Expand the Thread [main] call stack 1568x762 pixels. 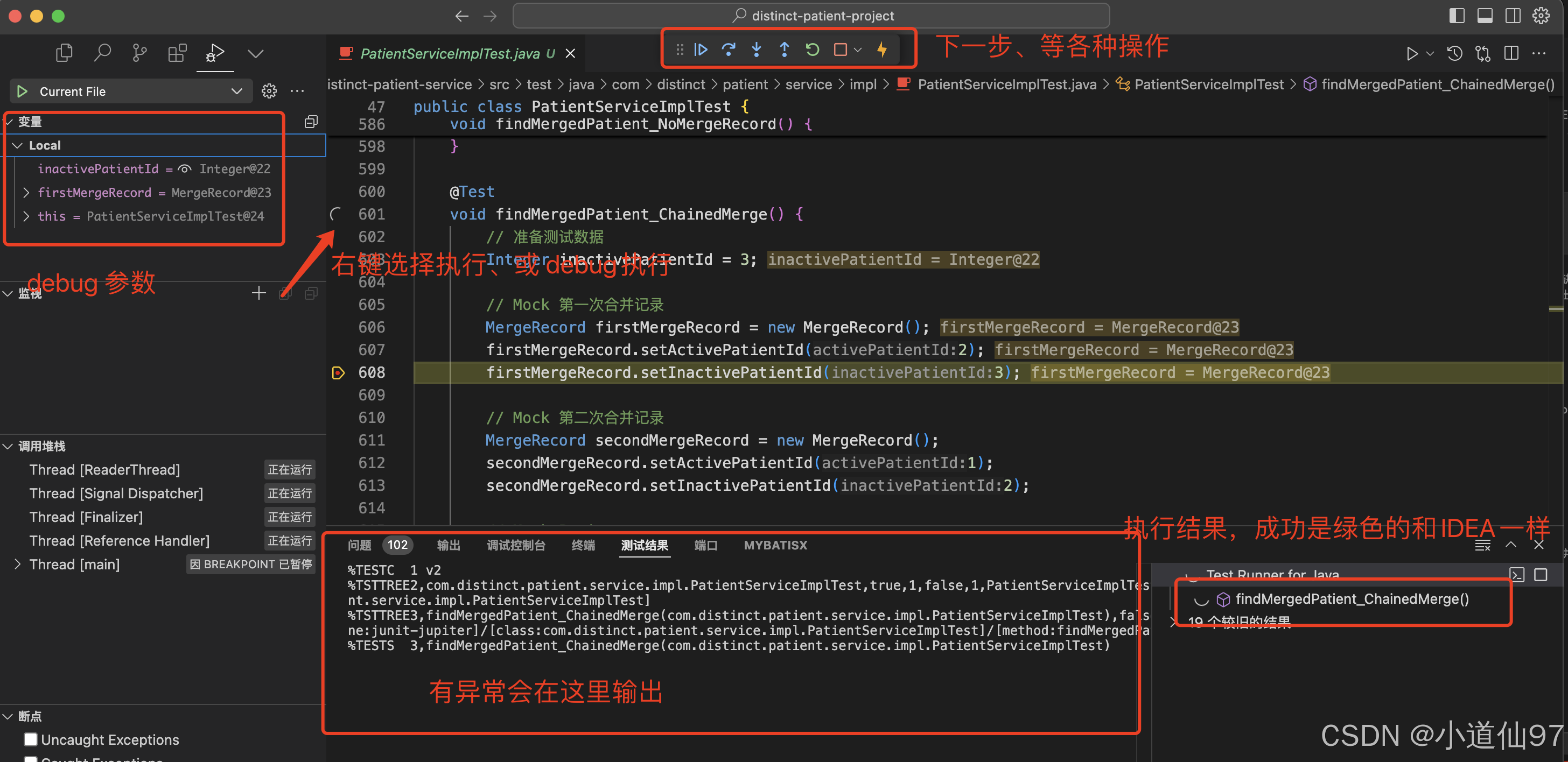pyautogui.click(x=18, y=565)
